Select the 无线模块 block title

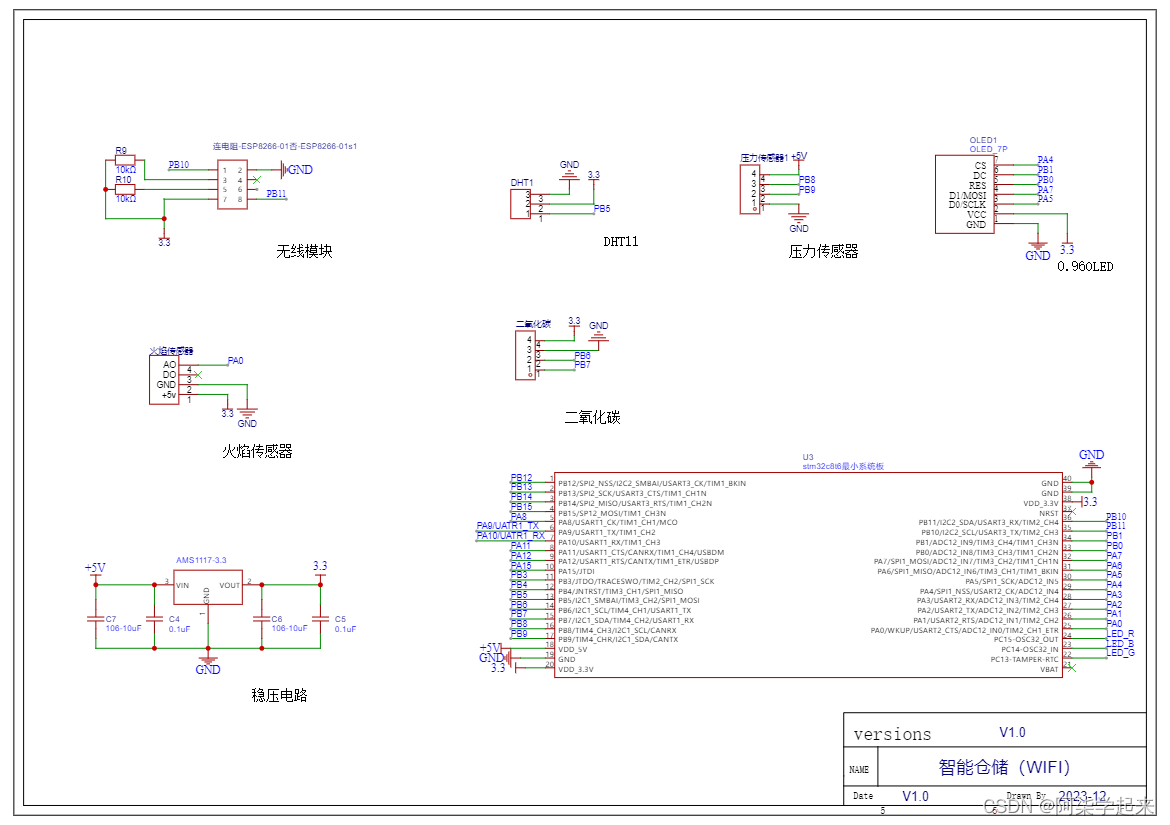click(304, 251)
